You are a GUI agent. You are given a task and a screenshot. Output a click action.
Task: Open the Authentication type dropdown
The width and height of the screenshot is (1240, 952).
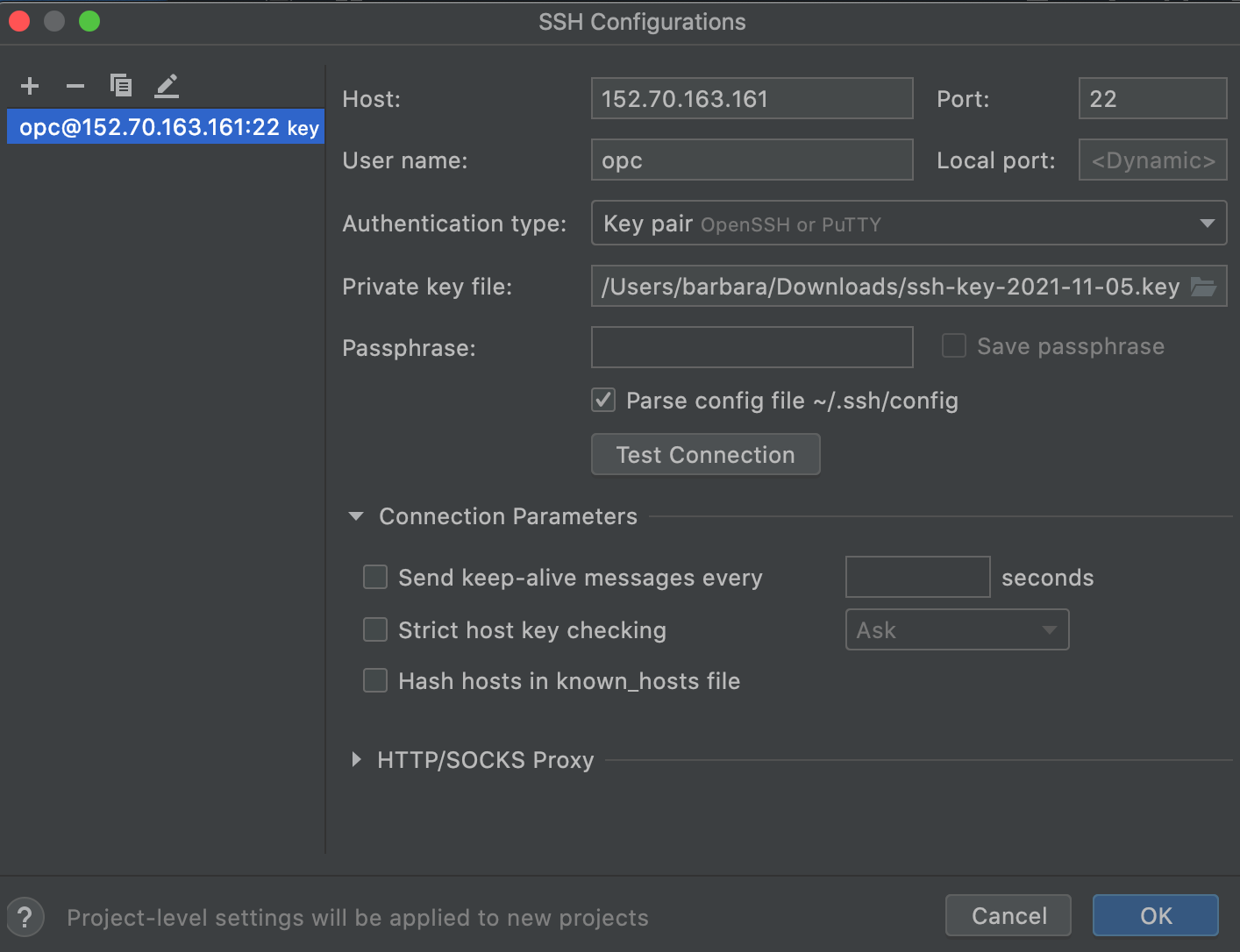[x=909, y=224]
